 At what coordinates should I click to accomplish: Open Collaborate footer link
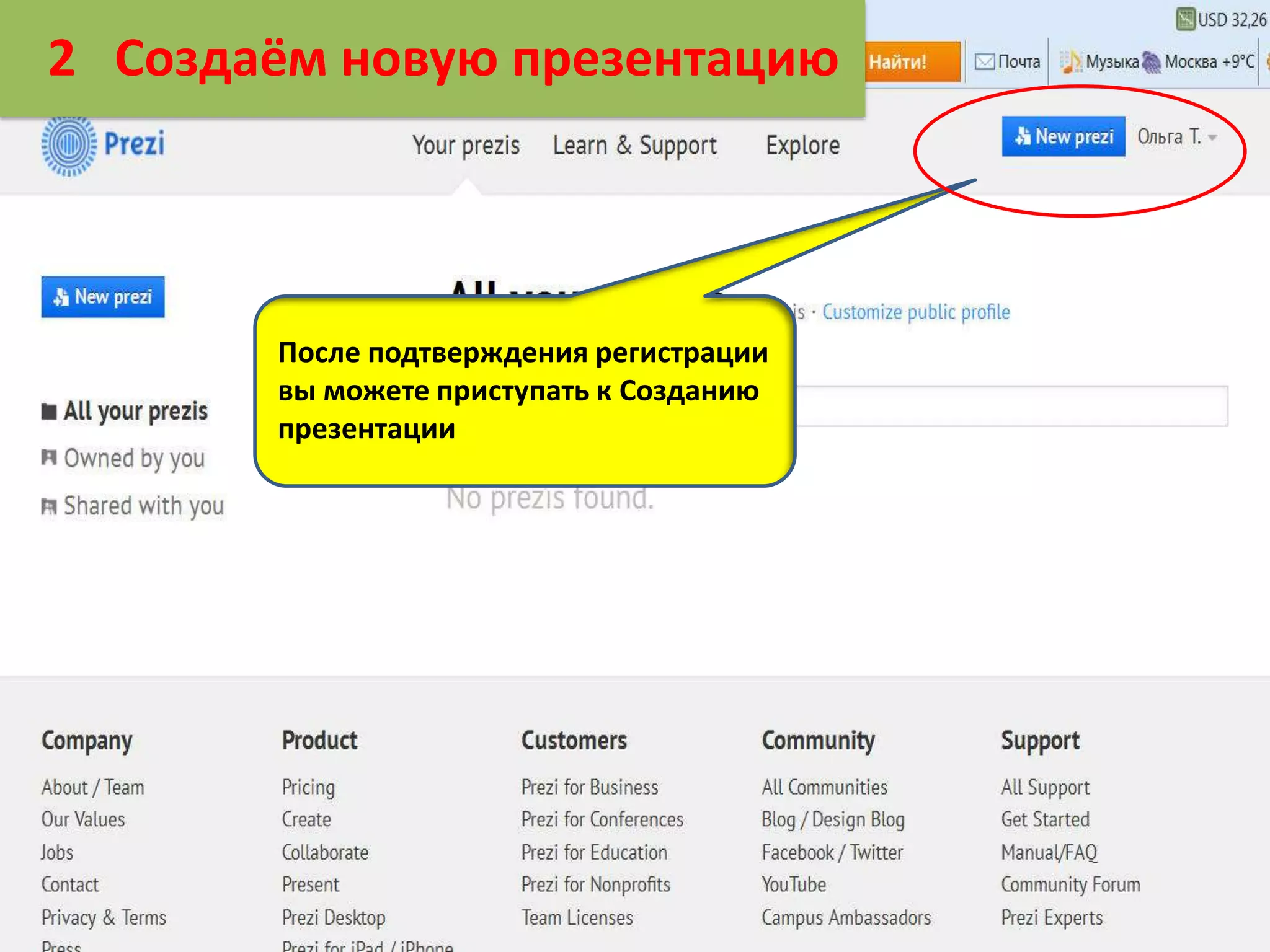coord(325,852)
